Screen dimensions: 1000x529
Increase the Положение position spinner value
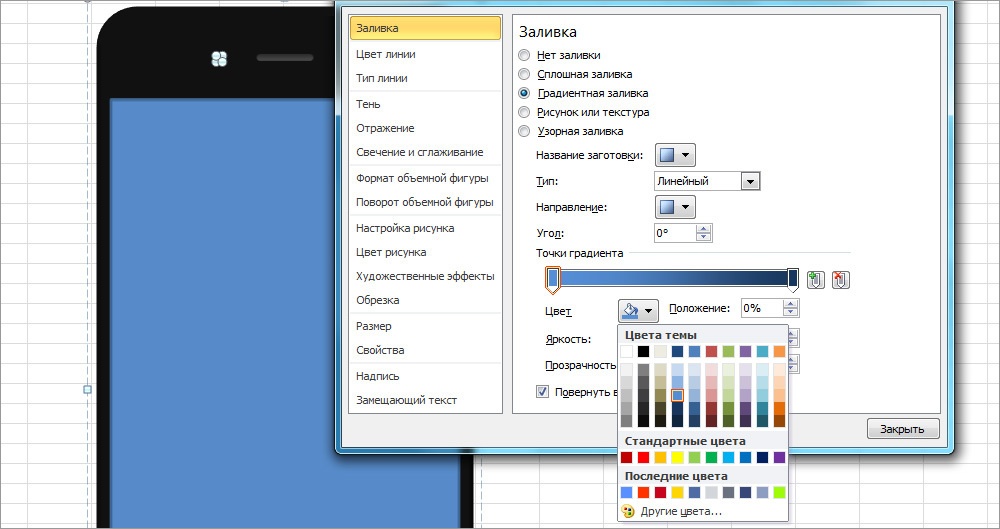pyautogui.click(x=791, y=304)
